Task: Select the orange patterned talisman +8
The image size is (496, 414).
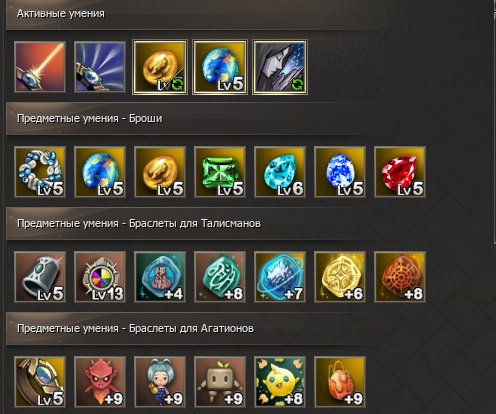Action: point(400,277)
